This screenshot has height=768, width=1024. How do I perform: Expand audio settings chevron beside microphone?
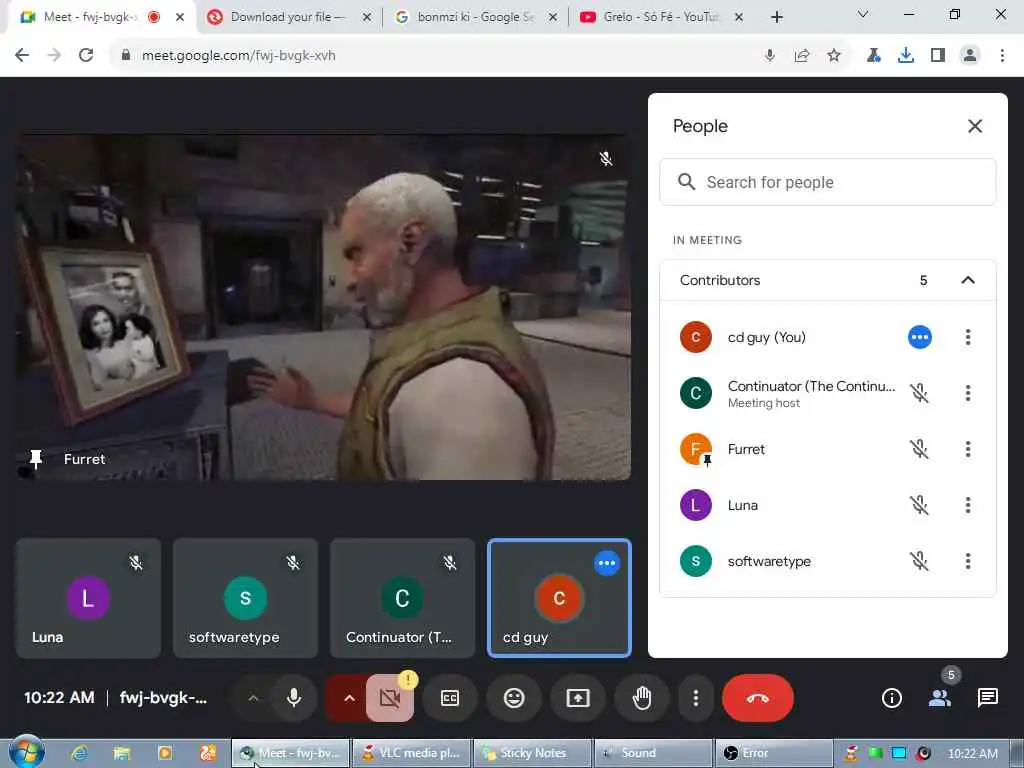(253, 698)
